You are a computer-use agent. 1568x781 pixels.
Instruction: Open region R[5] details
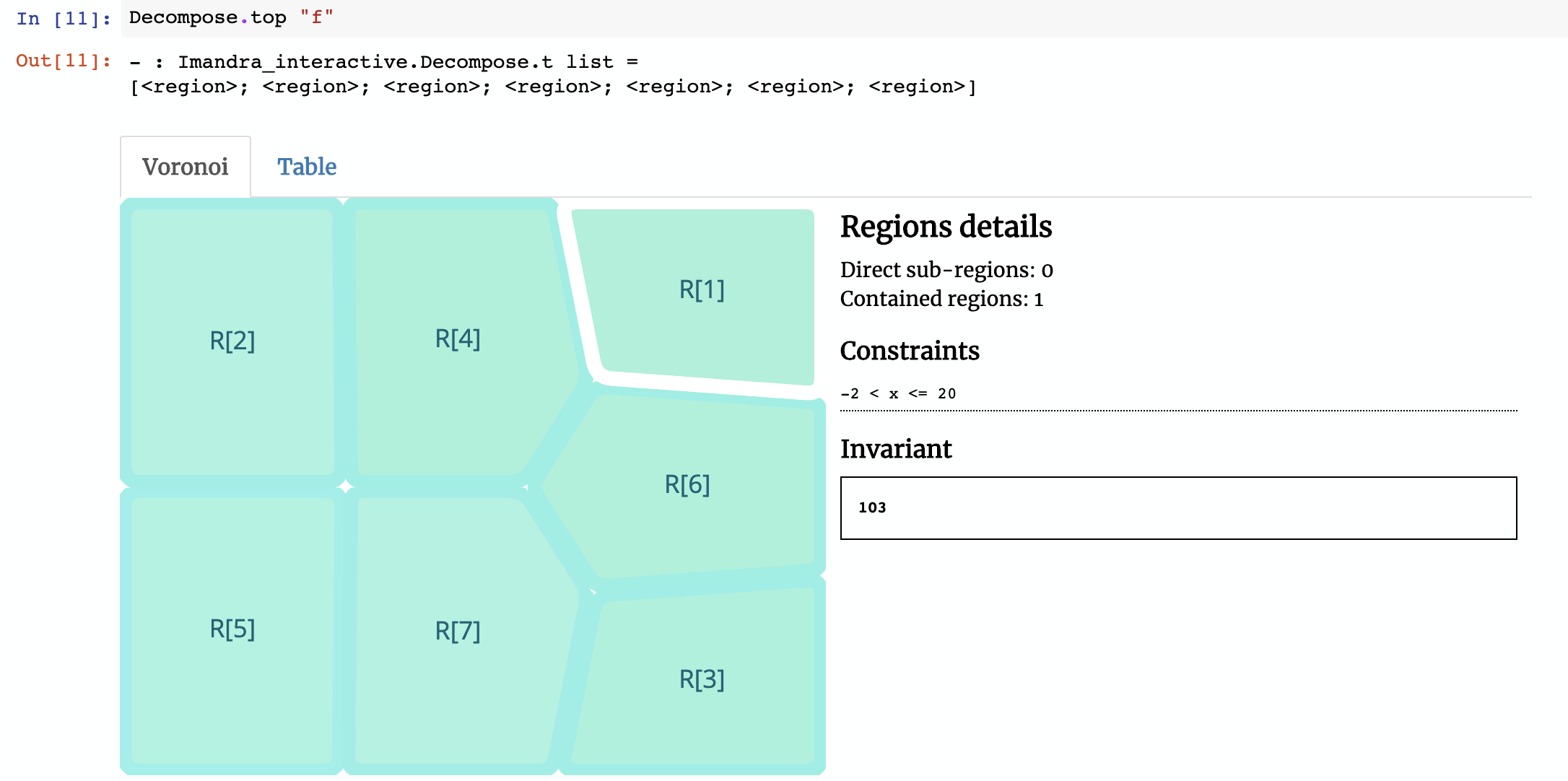(232, 629)
